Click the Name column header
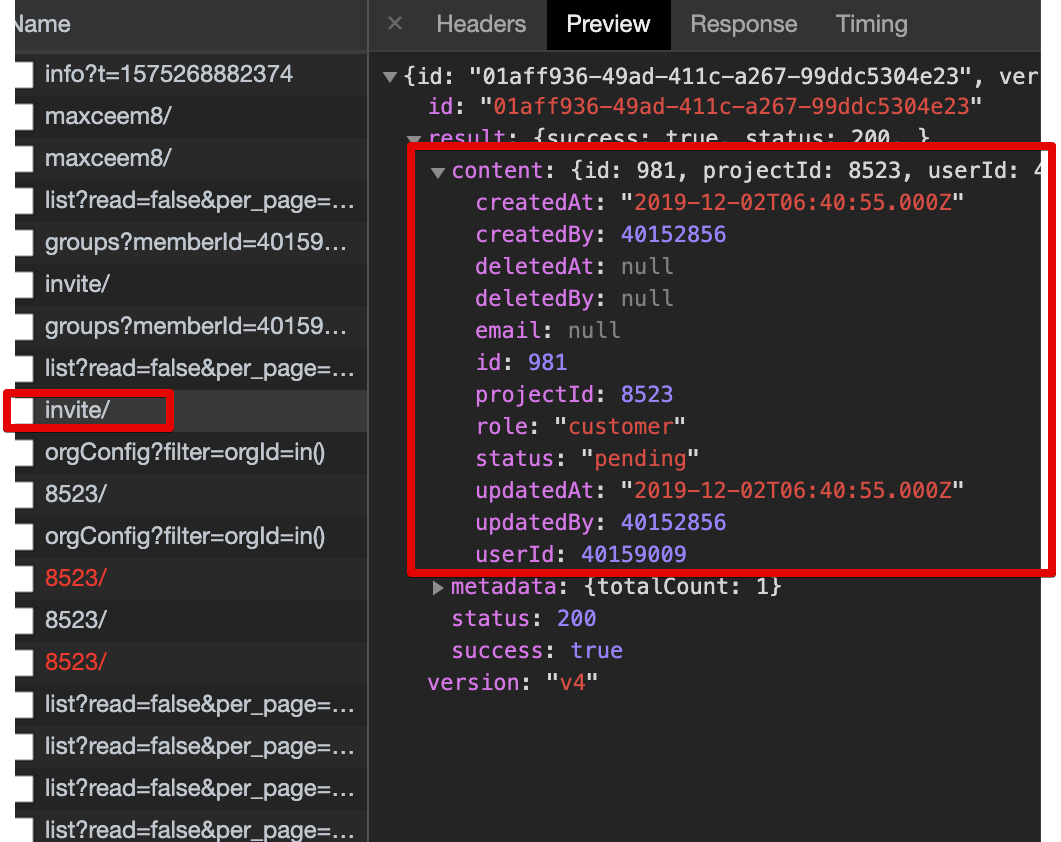 [191, 24]
